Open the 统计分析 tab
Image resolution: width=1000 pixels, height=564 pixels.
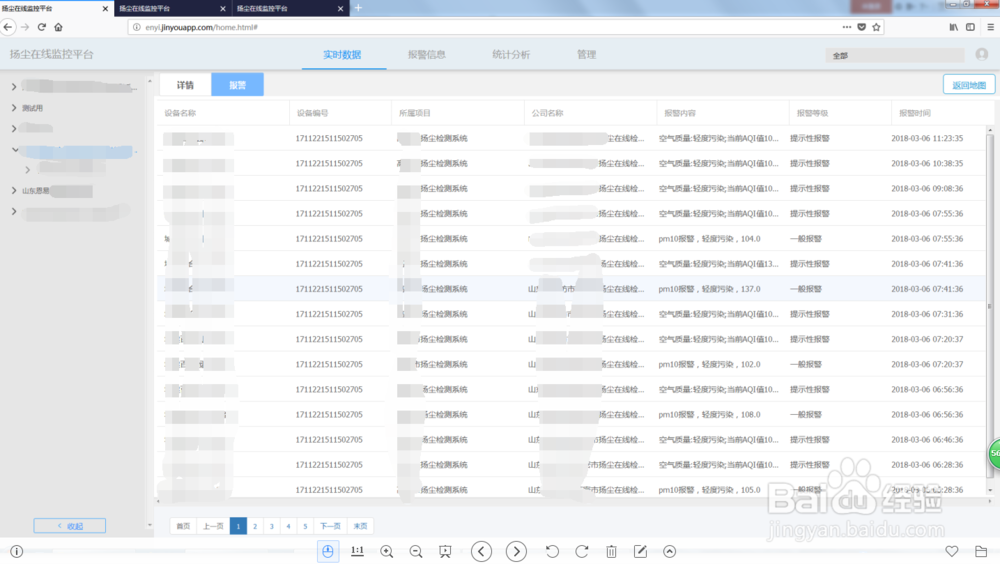[x=511, y=54]
